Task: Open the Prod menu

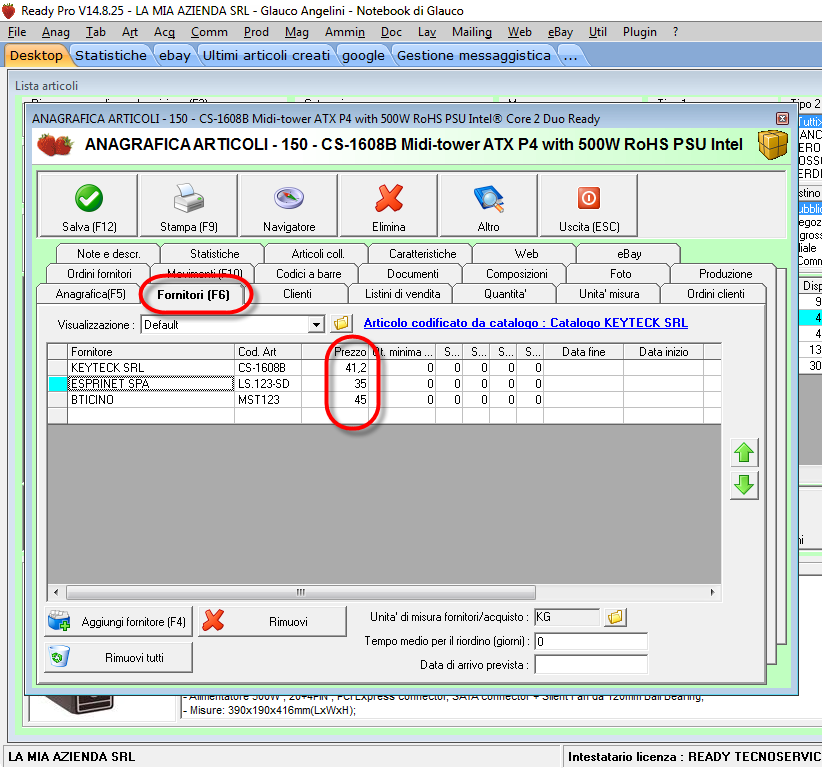Action: (x=256, y=33)
